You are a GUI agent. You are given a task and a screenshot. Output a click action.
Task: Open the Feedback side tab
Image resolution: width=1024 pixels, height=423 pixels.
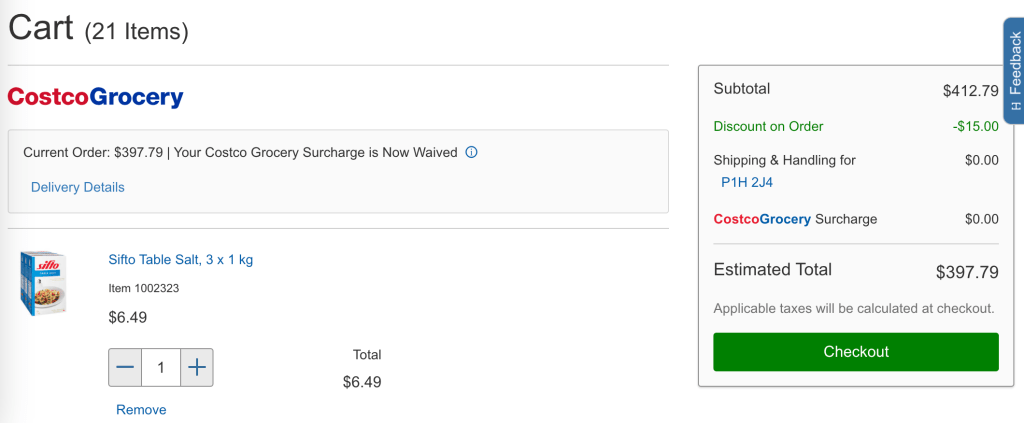(1013, 70)
